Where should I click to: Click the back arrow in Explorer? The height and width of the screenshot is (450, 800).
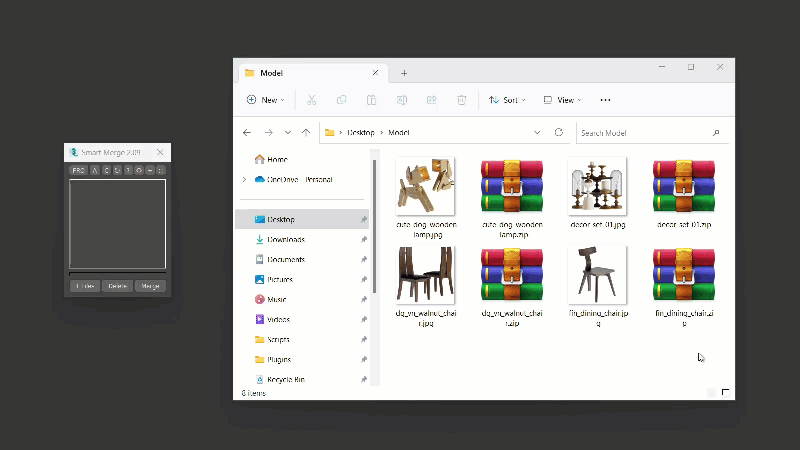tap(247, 132)
